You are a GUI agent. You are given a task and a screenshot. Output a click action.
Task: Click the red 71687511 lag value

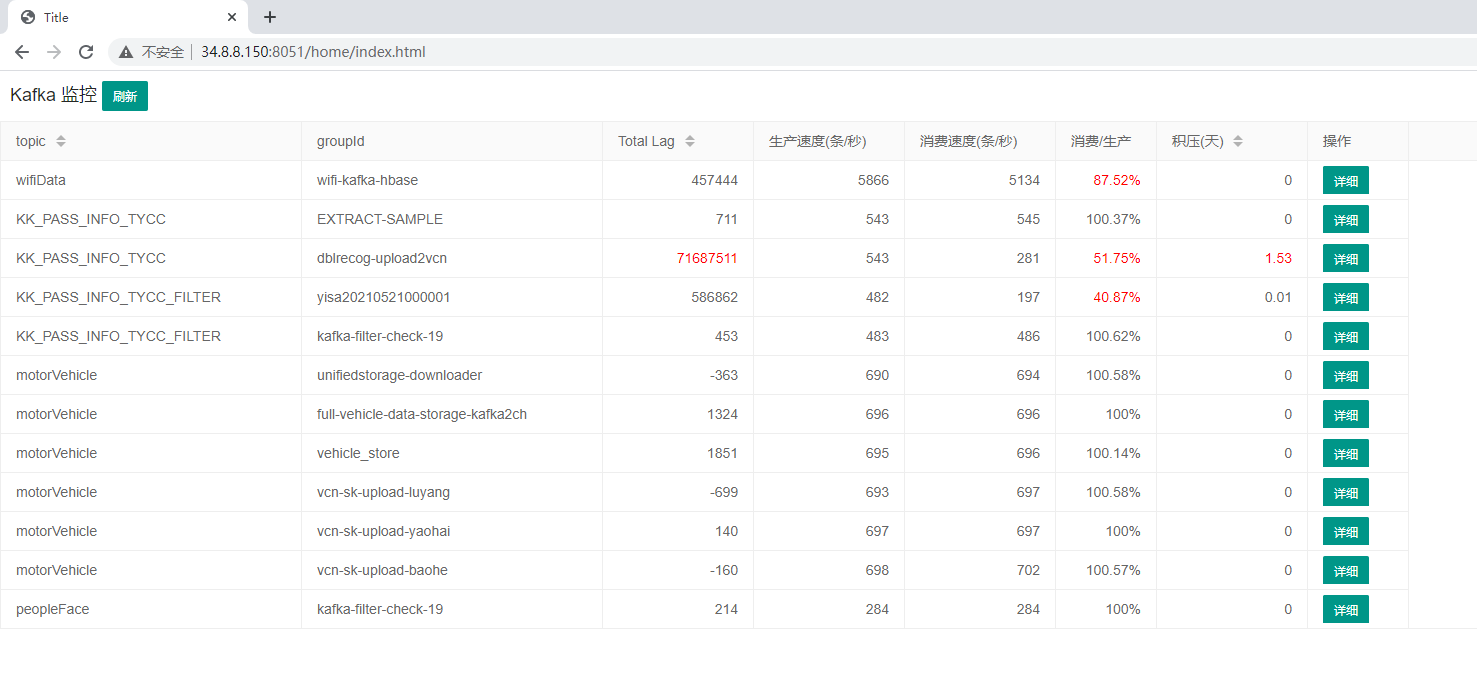pos(707,258)
